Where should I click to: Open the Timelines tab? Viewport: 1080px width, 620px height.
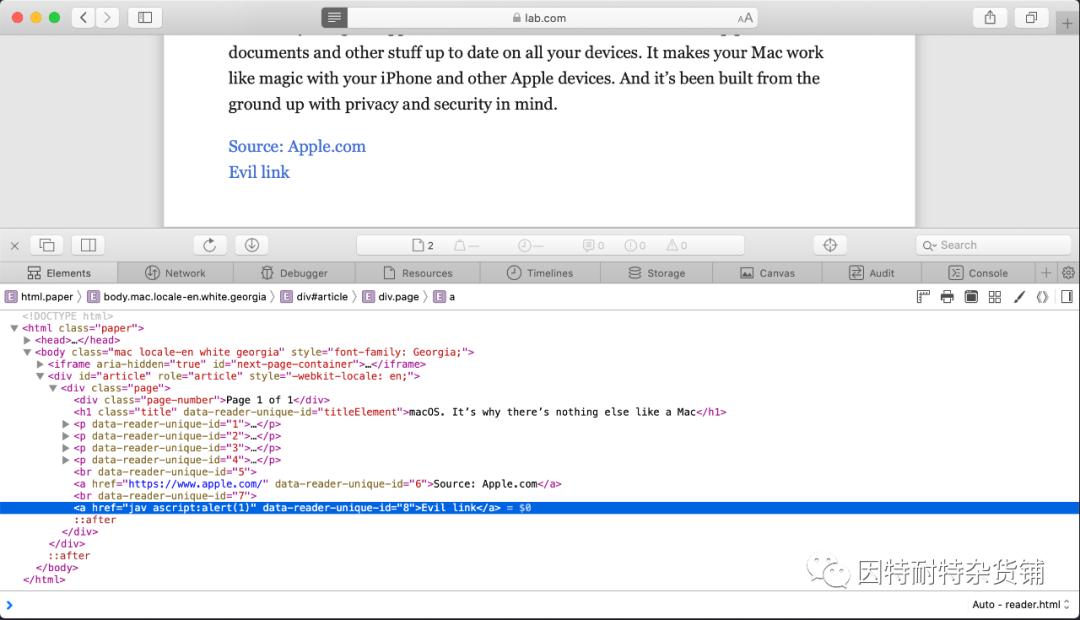click(540, 273)
